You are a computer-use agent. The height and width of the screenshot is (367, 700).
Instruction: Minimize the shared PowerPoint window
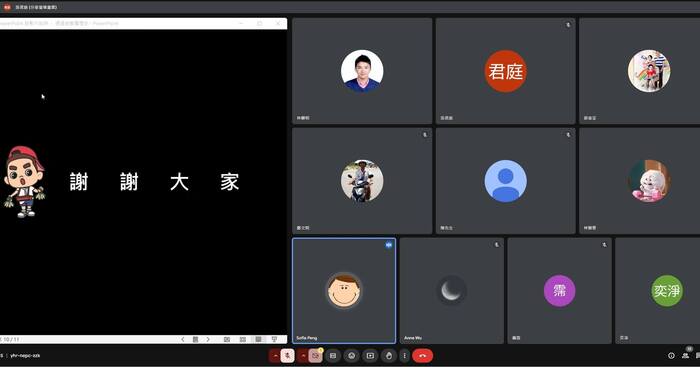(241, 23)
